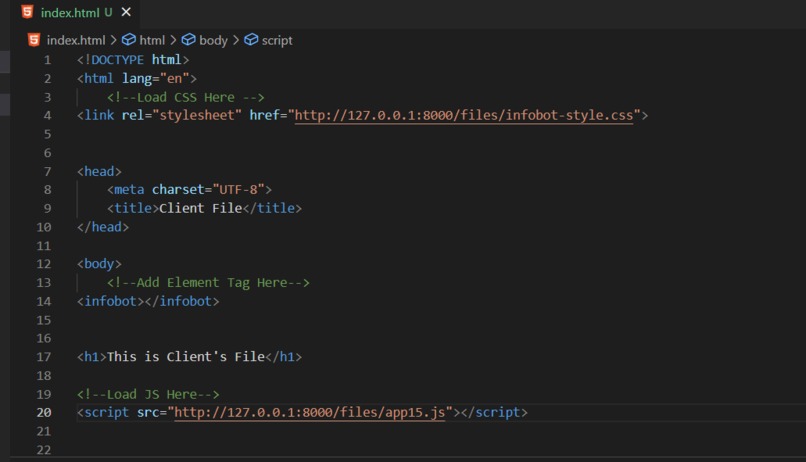Click the closing </script> tag
The width and height of the screenshot is (806, 462).
click(494, 412)
